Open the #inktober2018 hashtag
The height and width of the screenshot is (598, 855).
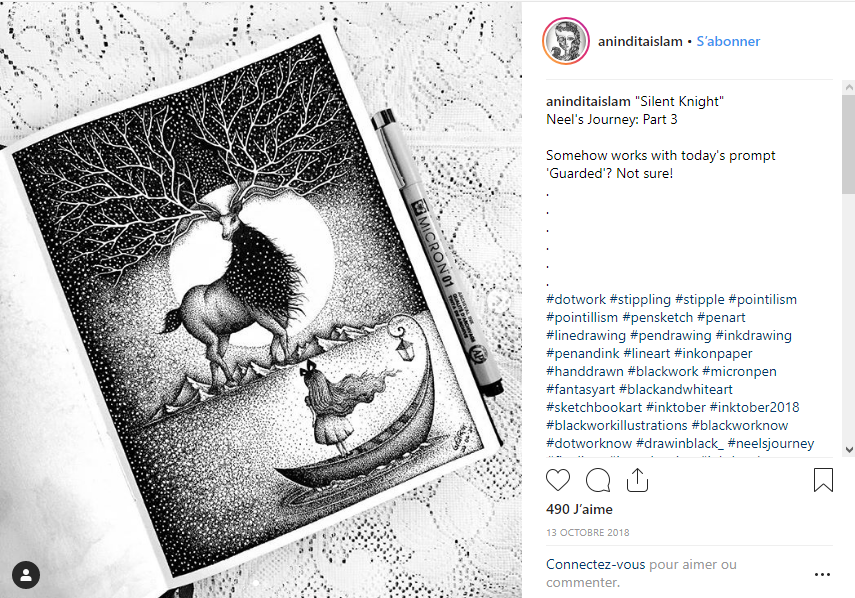(754, 407)
